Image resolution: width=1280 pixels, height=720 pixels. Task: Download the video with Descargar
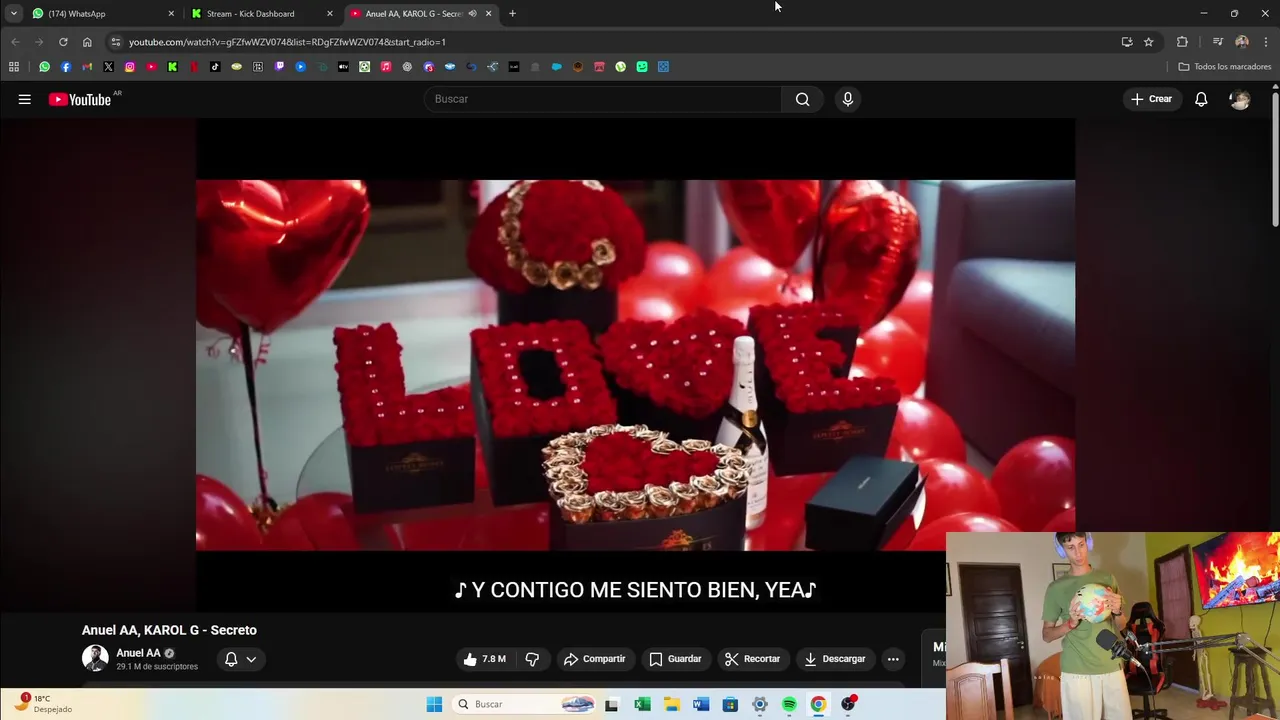coord(835,659)
